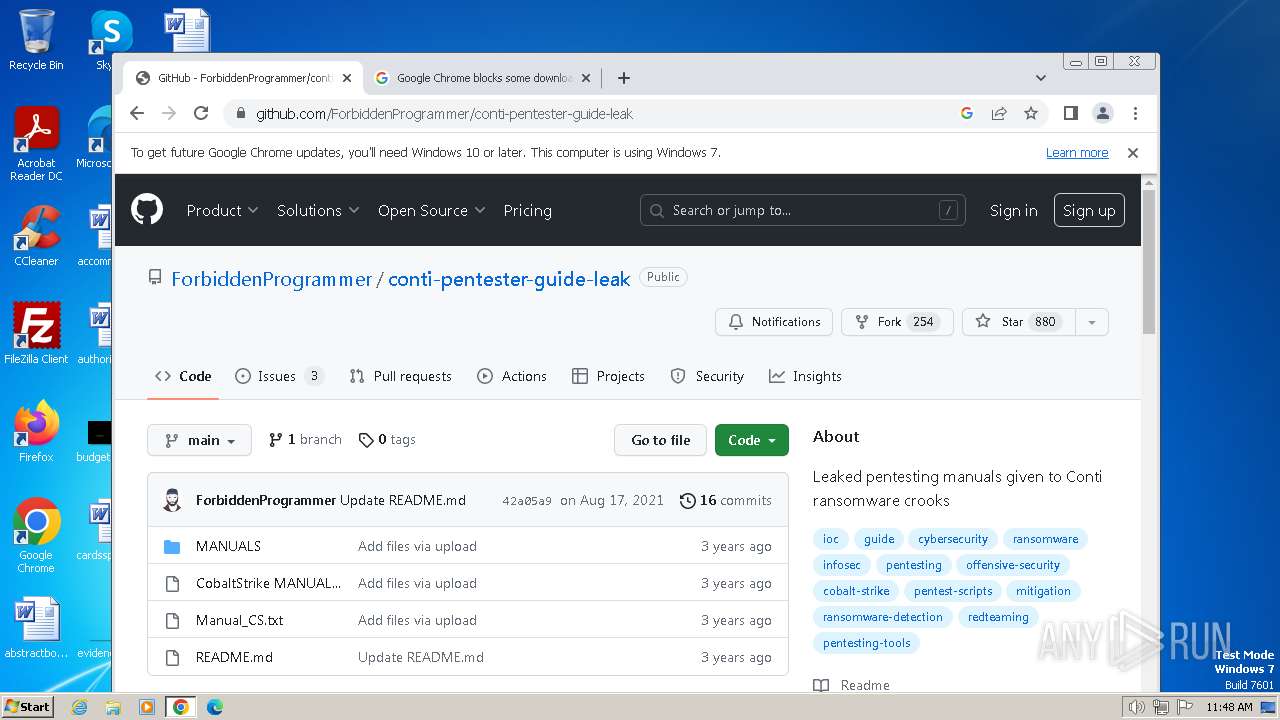Select the redteaming topic tag
1280x720 pixels.
998,617
